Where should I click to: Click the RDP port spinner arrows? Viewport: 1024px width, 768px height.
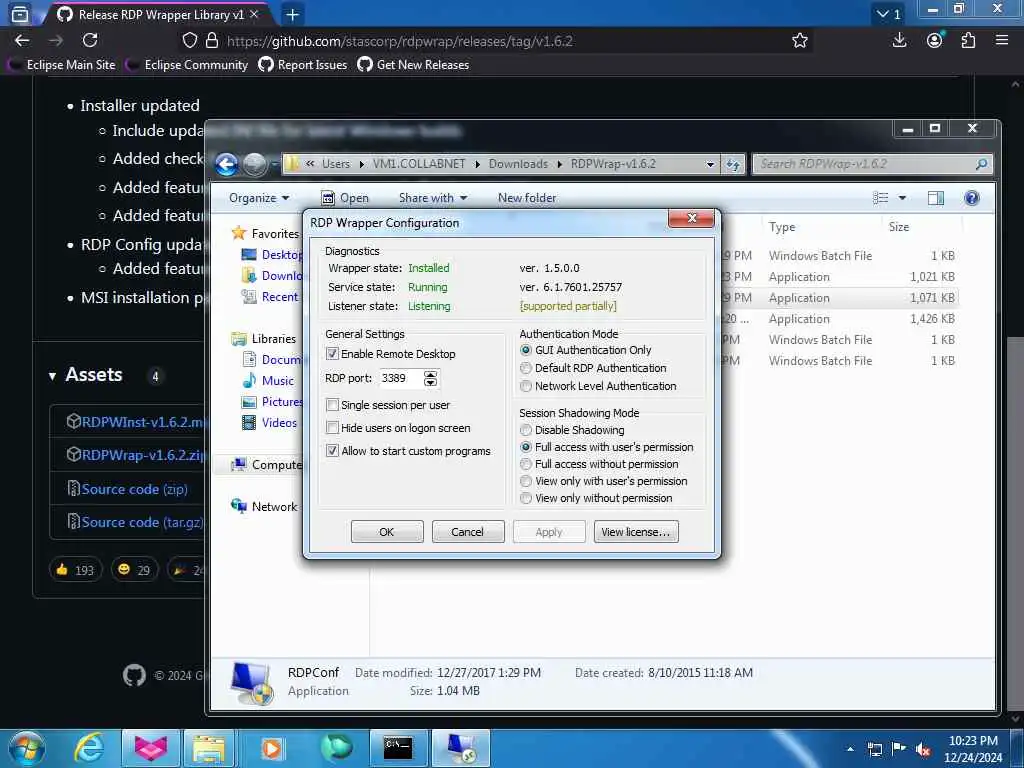click(430, 378)
